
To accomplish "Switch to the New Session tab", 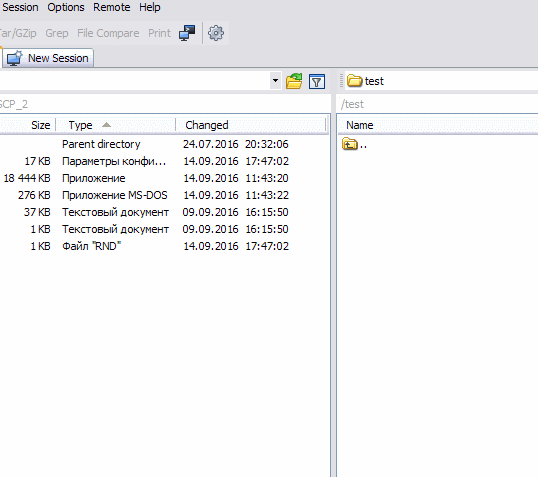I will [48, 58].
